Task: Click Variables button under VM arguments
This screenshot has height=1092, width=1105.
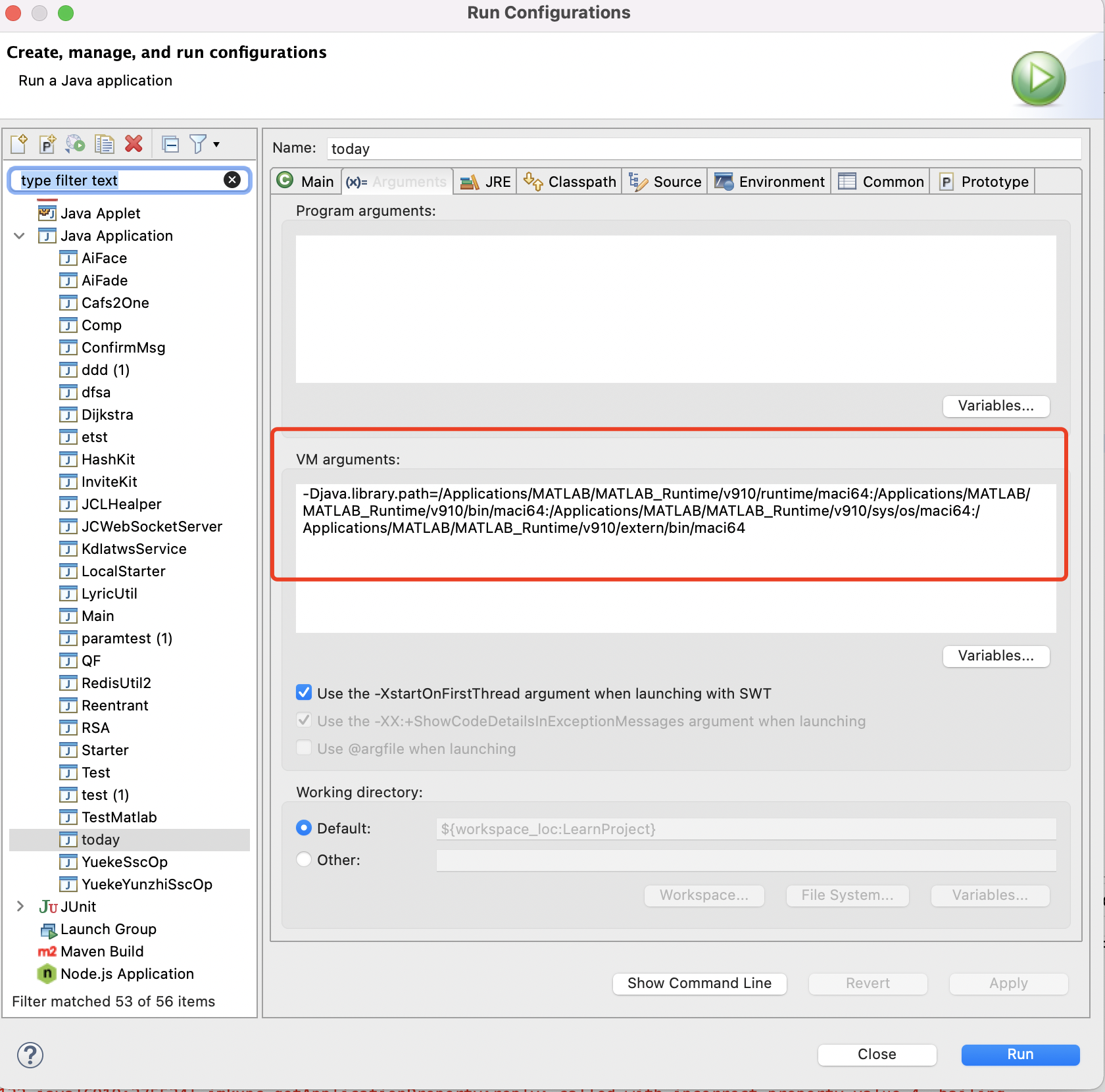Action: coord(996,656)
